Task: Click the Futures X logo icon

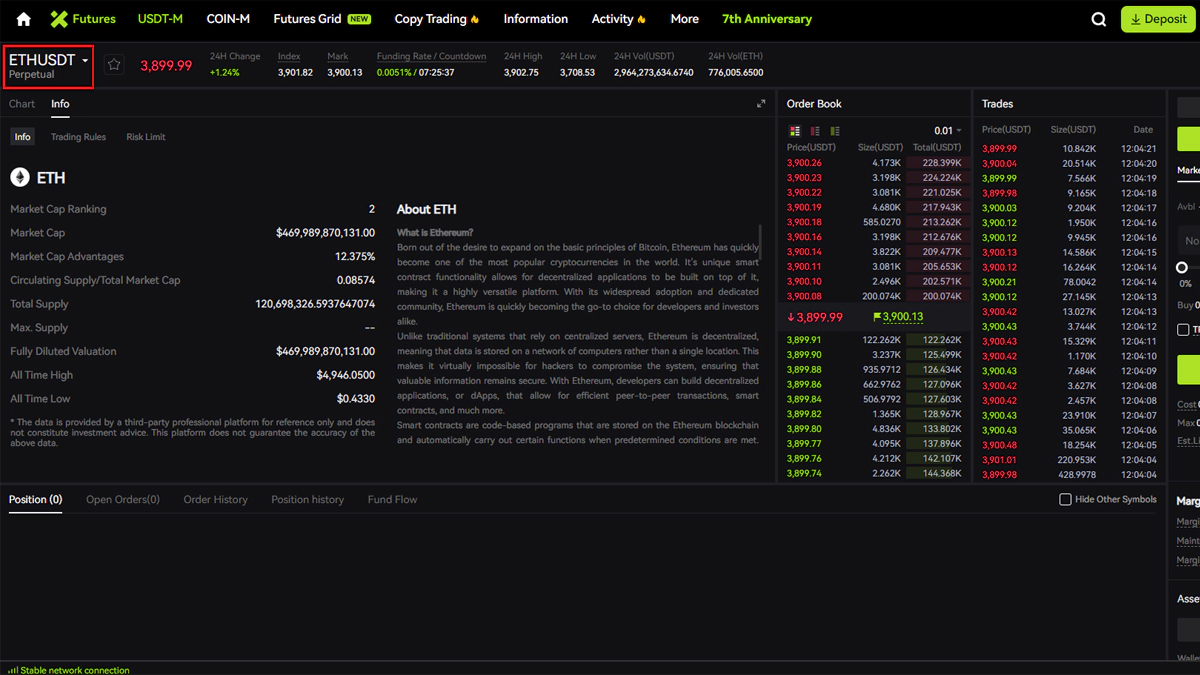Action: [x=59, y=19]
